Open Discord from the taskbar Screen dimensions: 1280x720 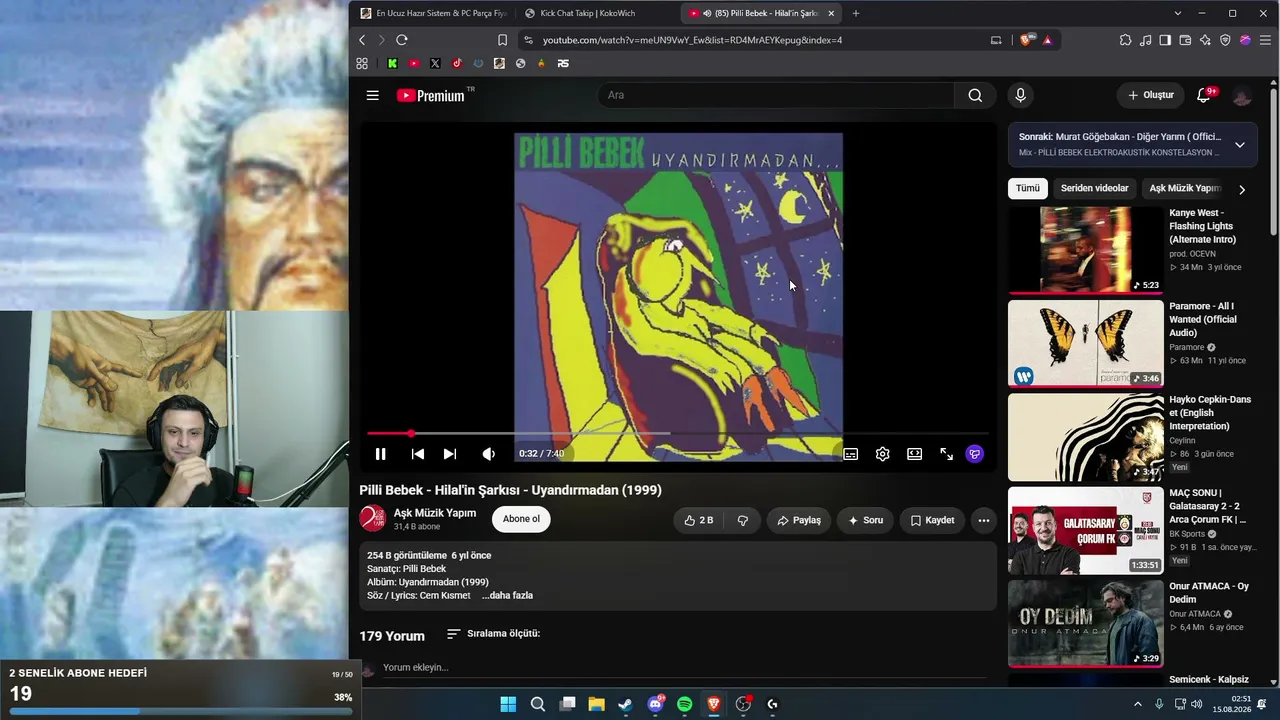click(x=655, y=704)
